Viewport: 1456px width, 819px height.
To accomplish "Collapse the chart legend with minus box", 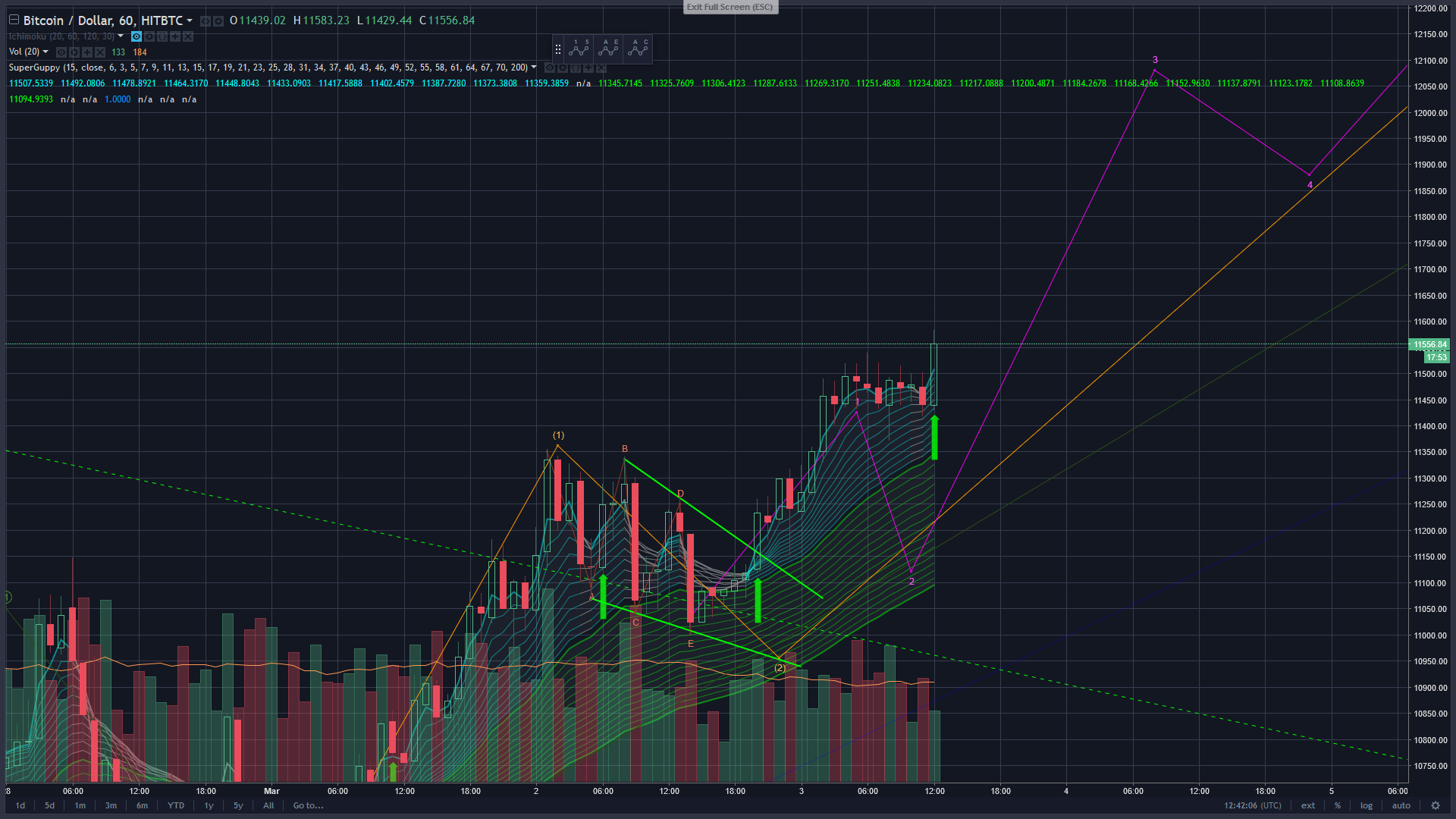I will pyautogui.click(x=14, y=20).
